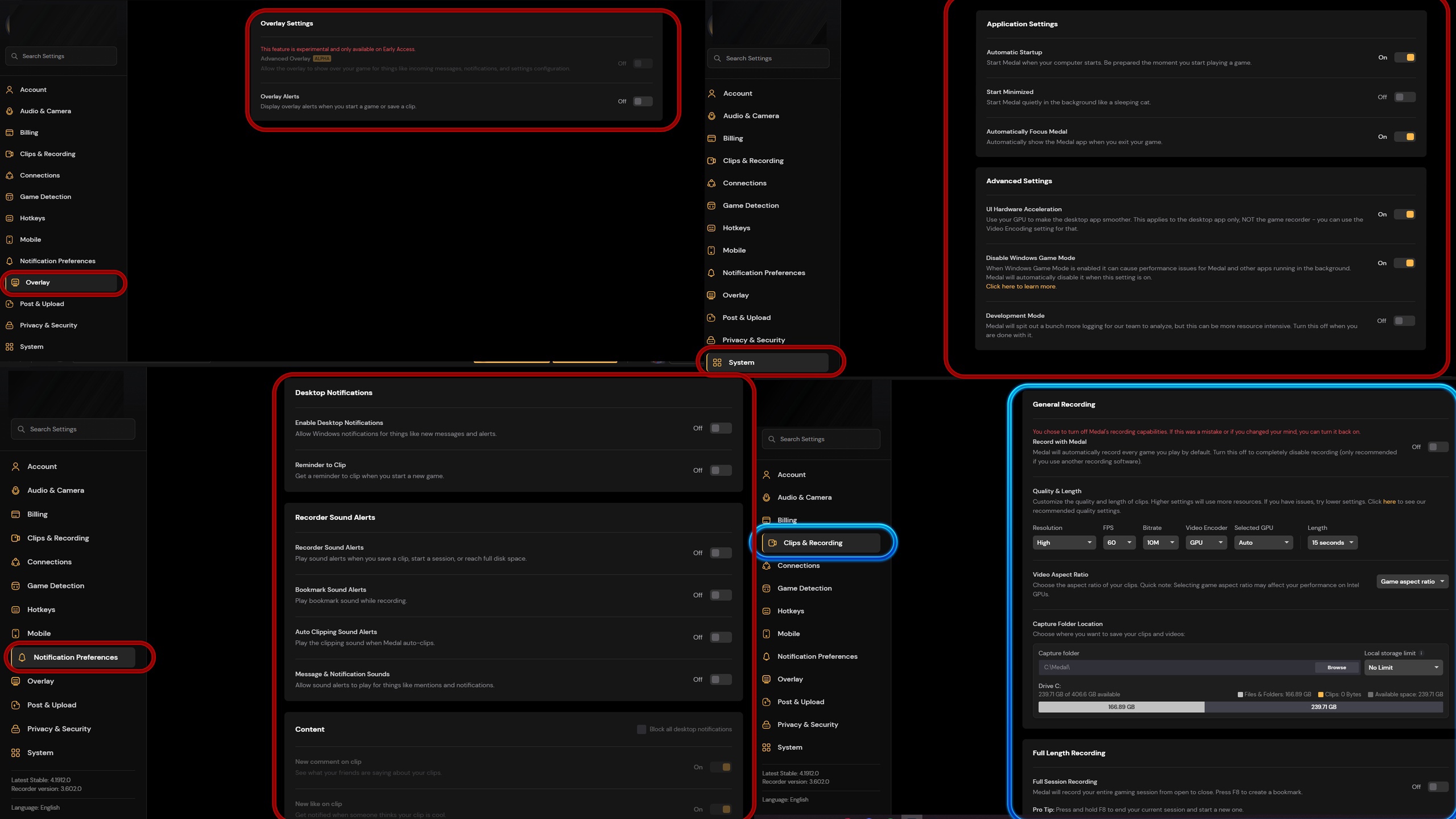Turn off the Automatic Startup toggle
Viewport: 1456px width, 819px height.
1405,57
